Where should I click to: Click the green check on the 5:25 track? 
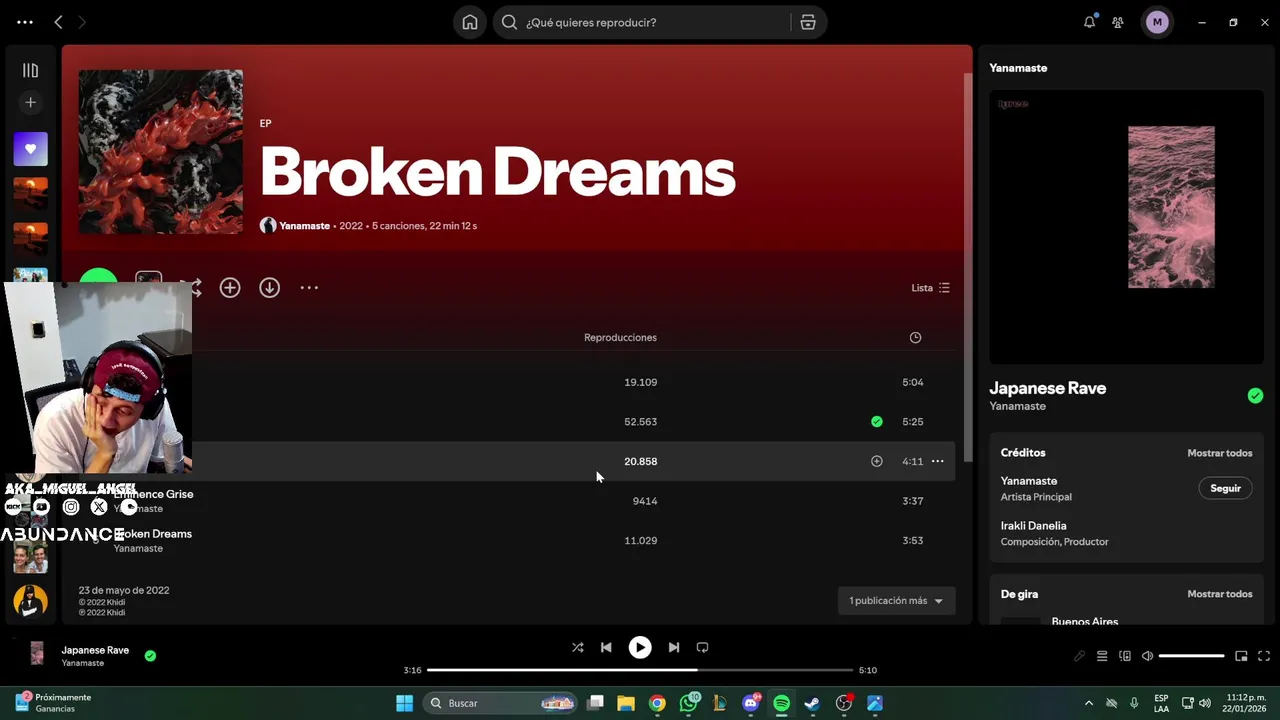tap(876, 421)
